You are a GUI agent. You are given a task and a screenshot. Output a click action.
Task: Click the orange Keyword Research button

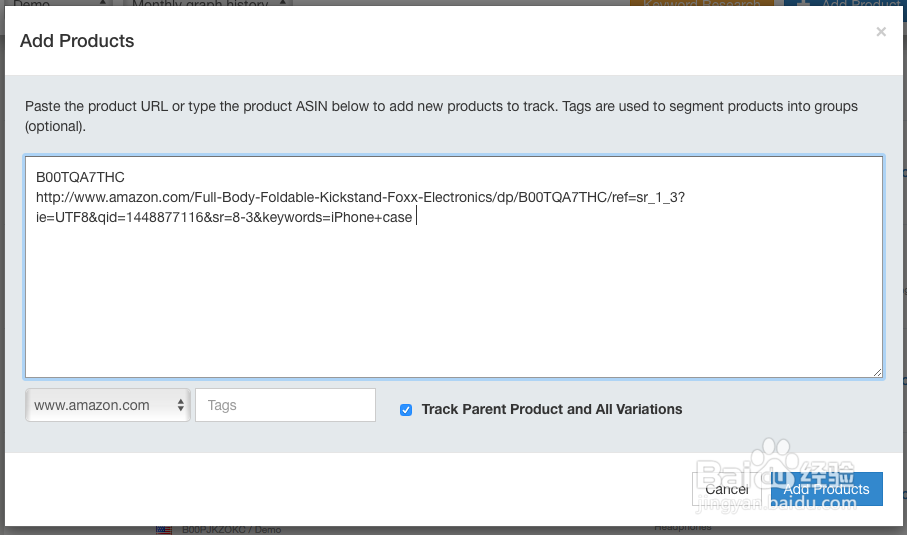702,3
